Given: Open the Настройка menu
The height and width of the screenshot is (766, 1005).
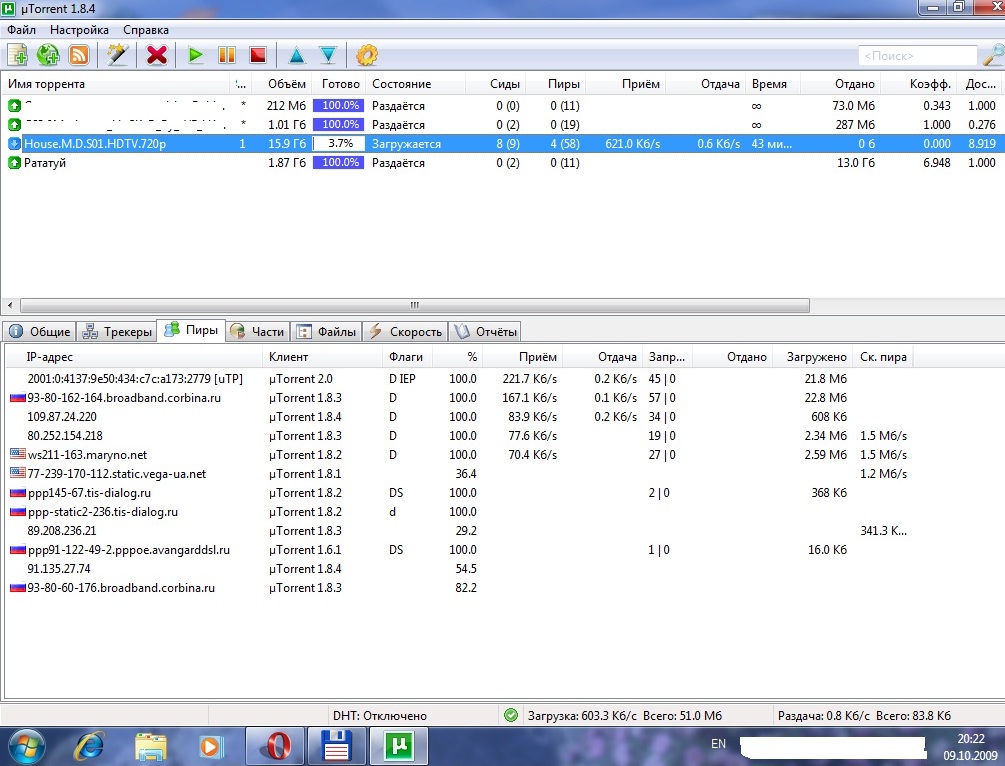Looking at the screenshot, I should (79, 30).
